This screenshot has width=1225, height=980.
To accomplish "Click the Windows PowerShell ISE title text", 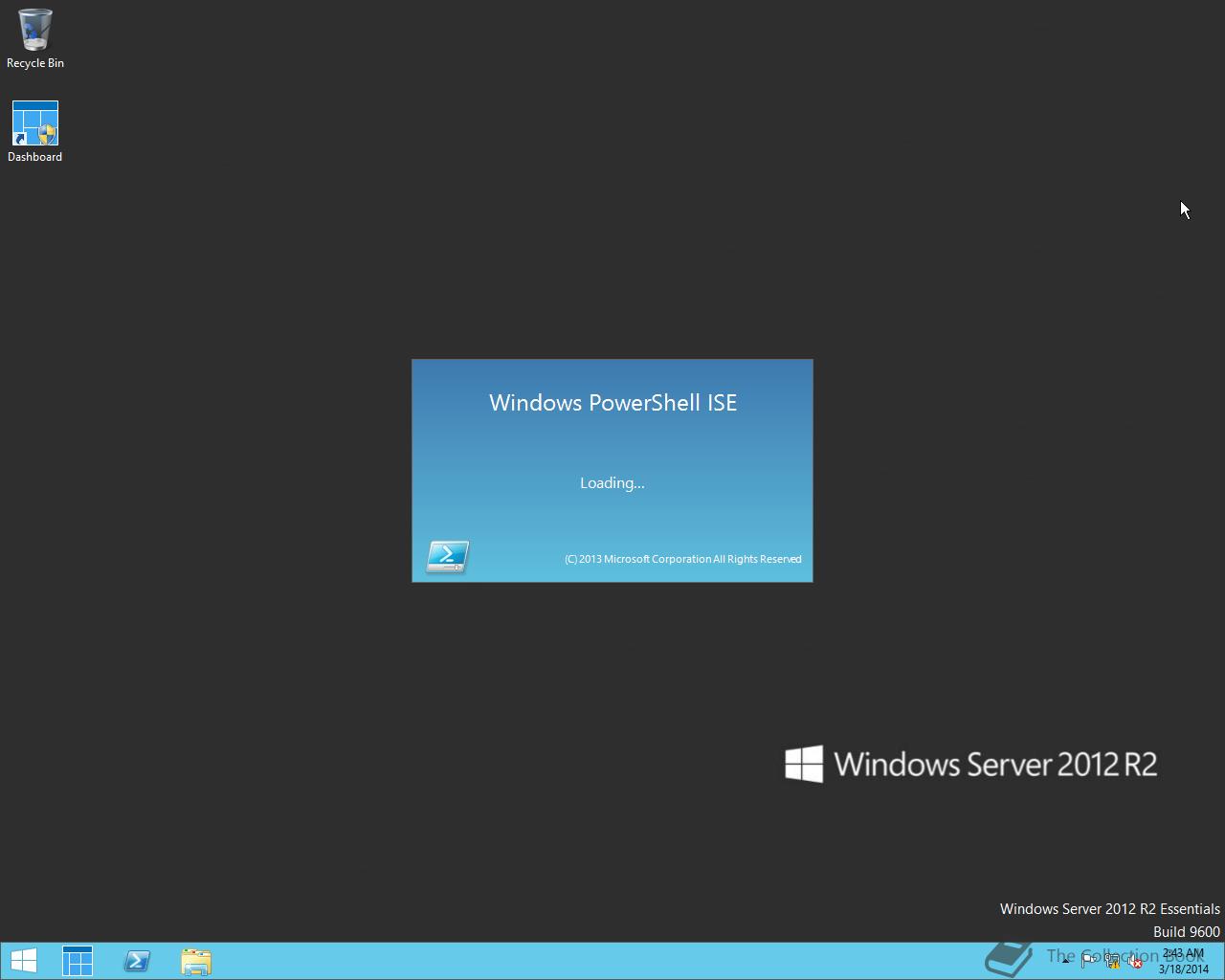I will 613,403.
